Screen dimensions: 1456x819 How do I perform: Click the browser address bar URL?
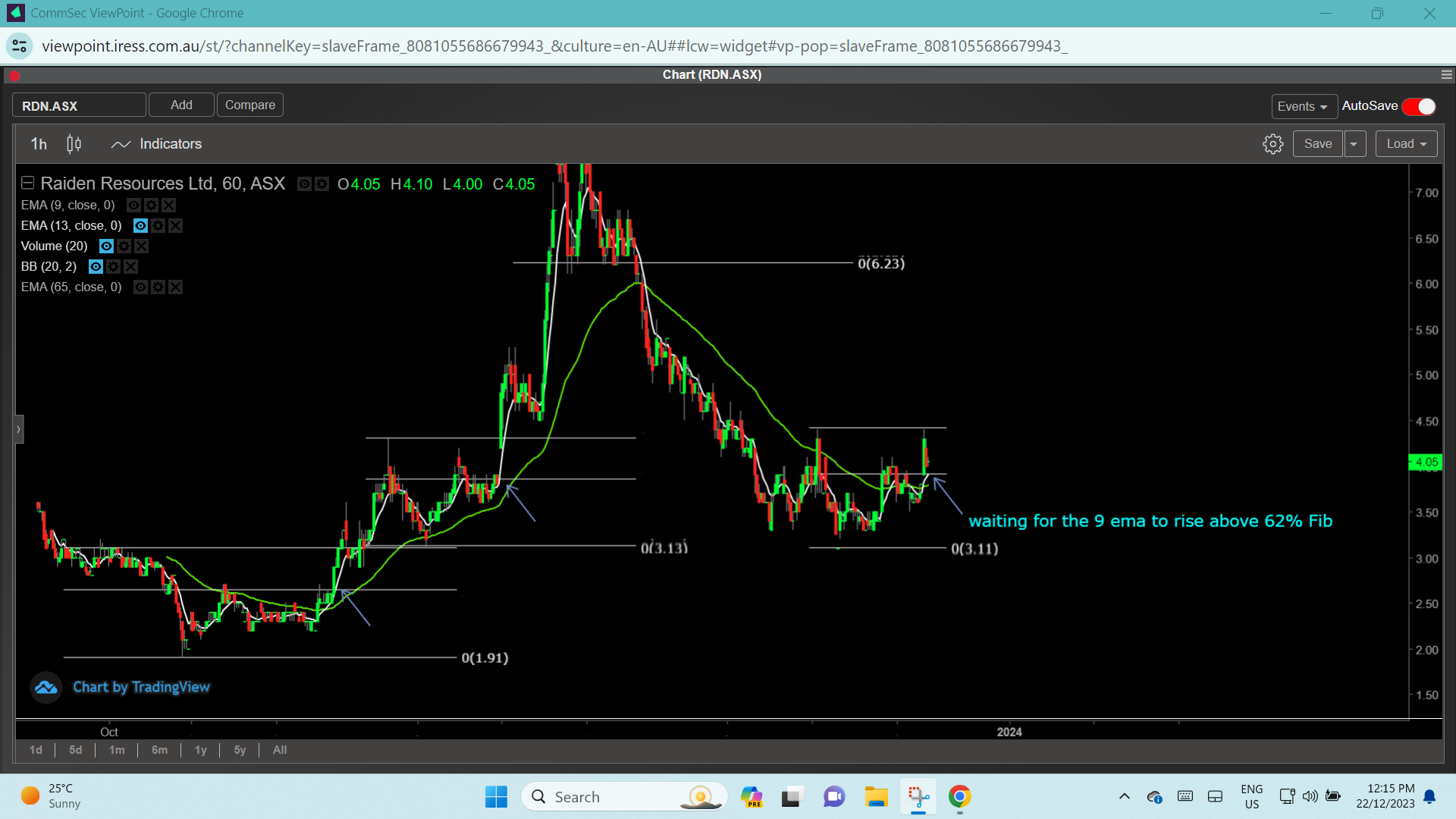point(554,46)
